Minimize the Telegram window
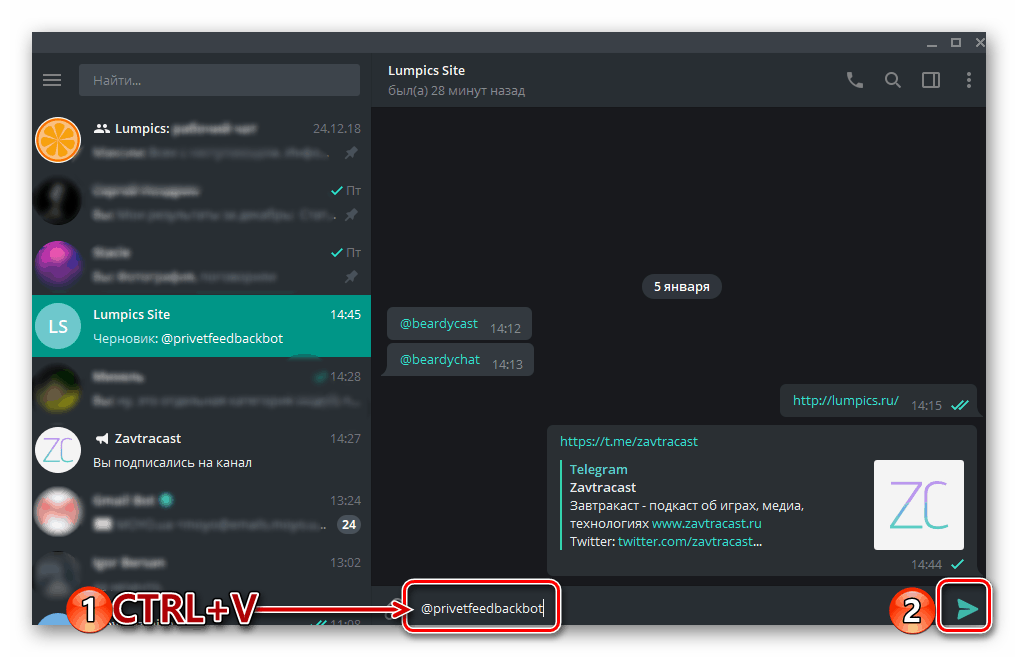Image resolution: width=1018 pixels, height=657 pixels. coord(932,43)
